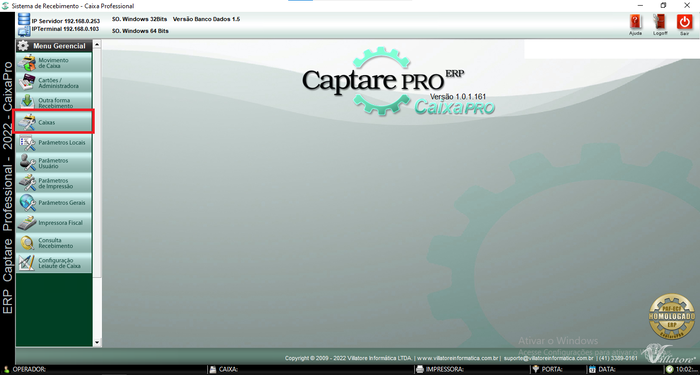Open Cartões / Administradora
Screen dimensions: 700x375
point(54,83)
